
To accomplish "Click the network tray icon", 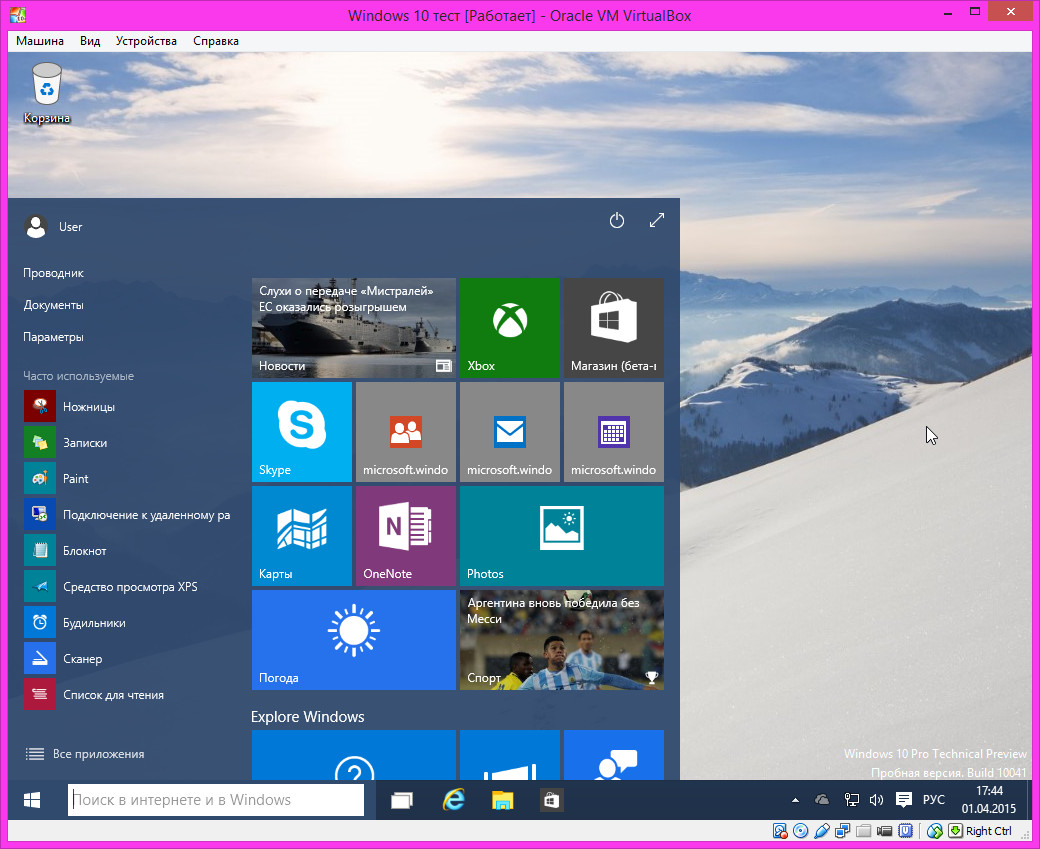I will click(x=852, y=800).
